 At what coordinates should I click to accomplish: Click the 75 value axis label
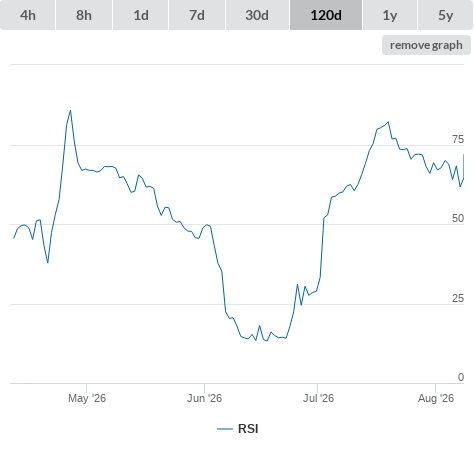tap(458, 139)
